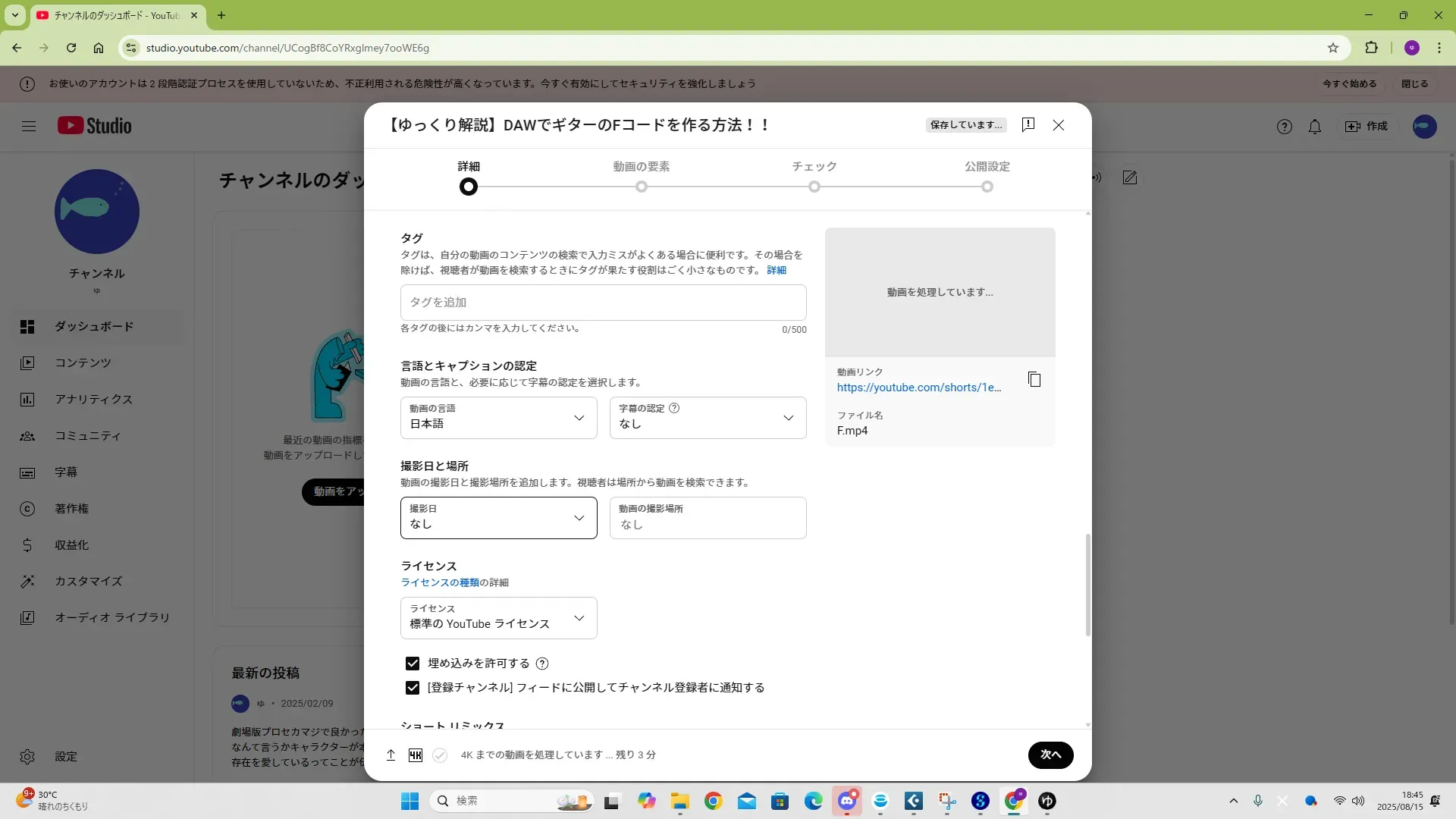Screen dimensions: 1456x819
Task: Click the タグを追加 input field
Action: pos(603,303)
